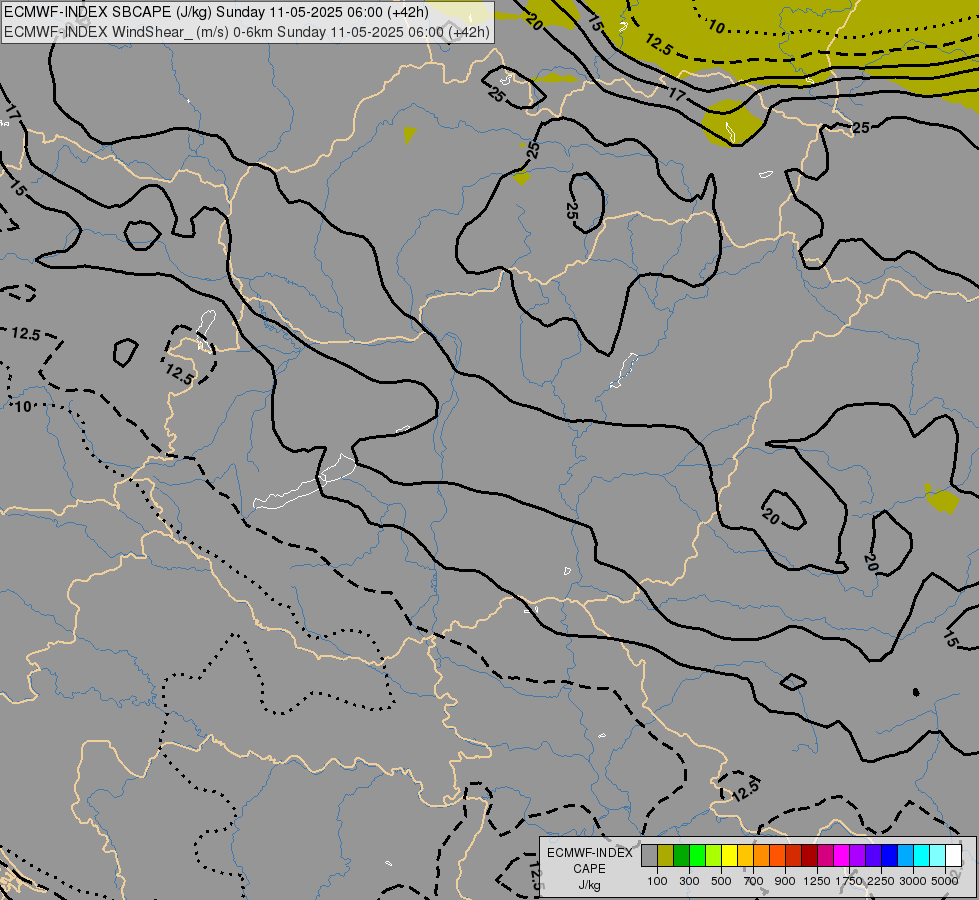Click the gray swatch in CAPE legend
The width and height of the screenshot is (979, 900).
(649, 856)
